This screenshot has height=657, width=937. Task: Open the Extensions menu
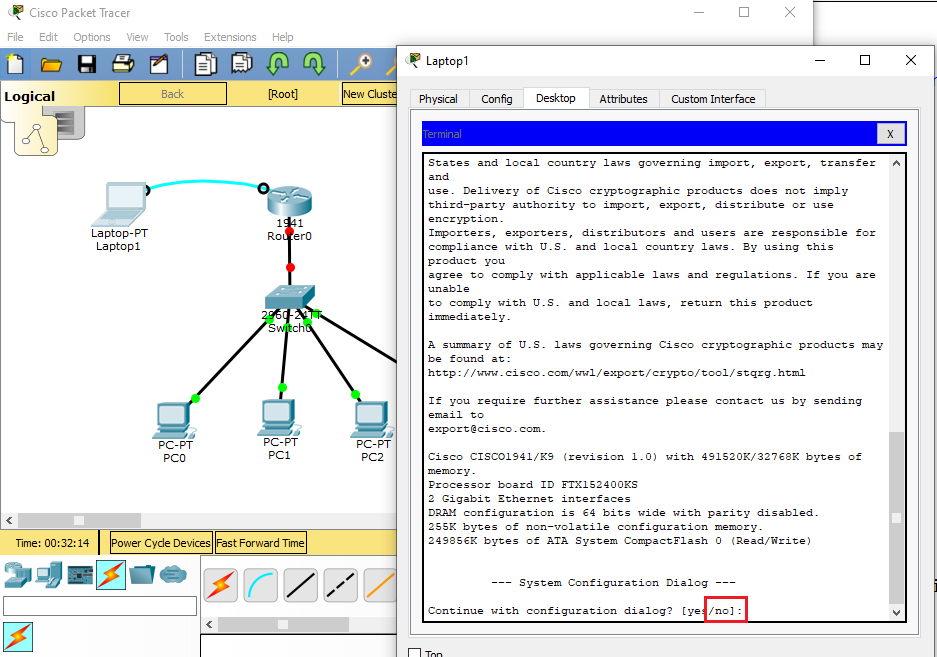230,37
